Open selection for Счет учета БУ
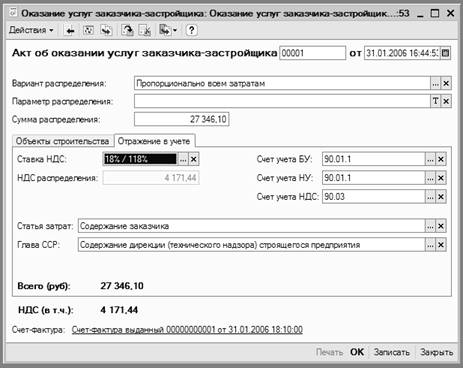463x368 pixels. point(430,159)
